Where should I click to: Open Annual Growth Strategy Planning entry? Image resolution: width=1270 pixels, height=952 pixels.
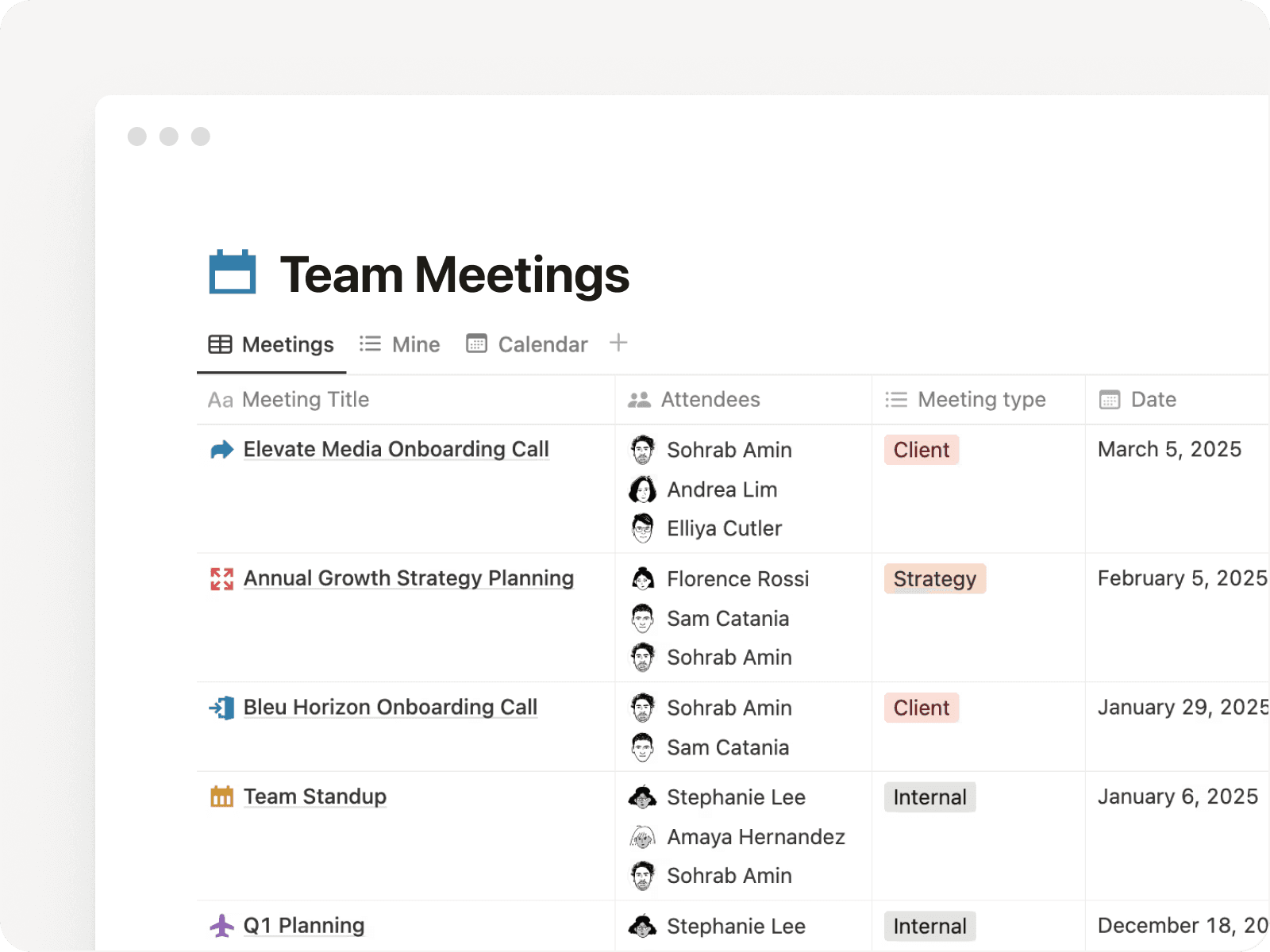click(x=408, y=578)
